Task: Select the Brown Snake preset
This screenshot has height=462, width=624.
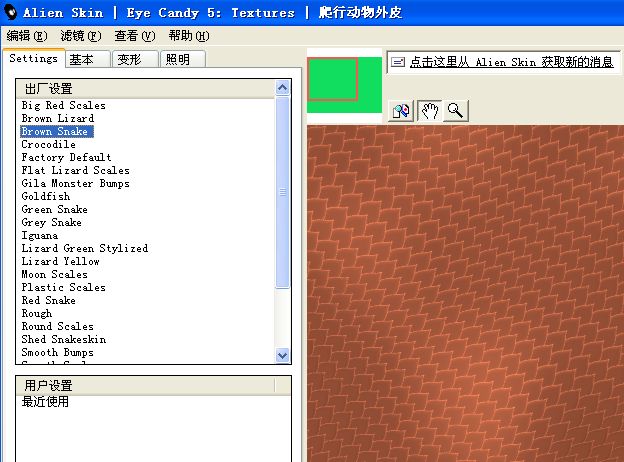Action: coord(57,131)
